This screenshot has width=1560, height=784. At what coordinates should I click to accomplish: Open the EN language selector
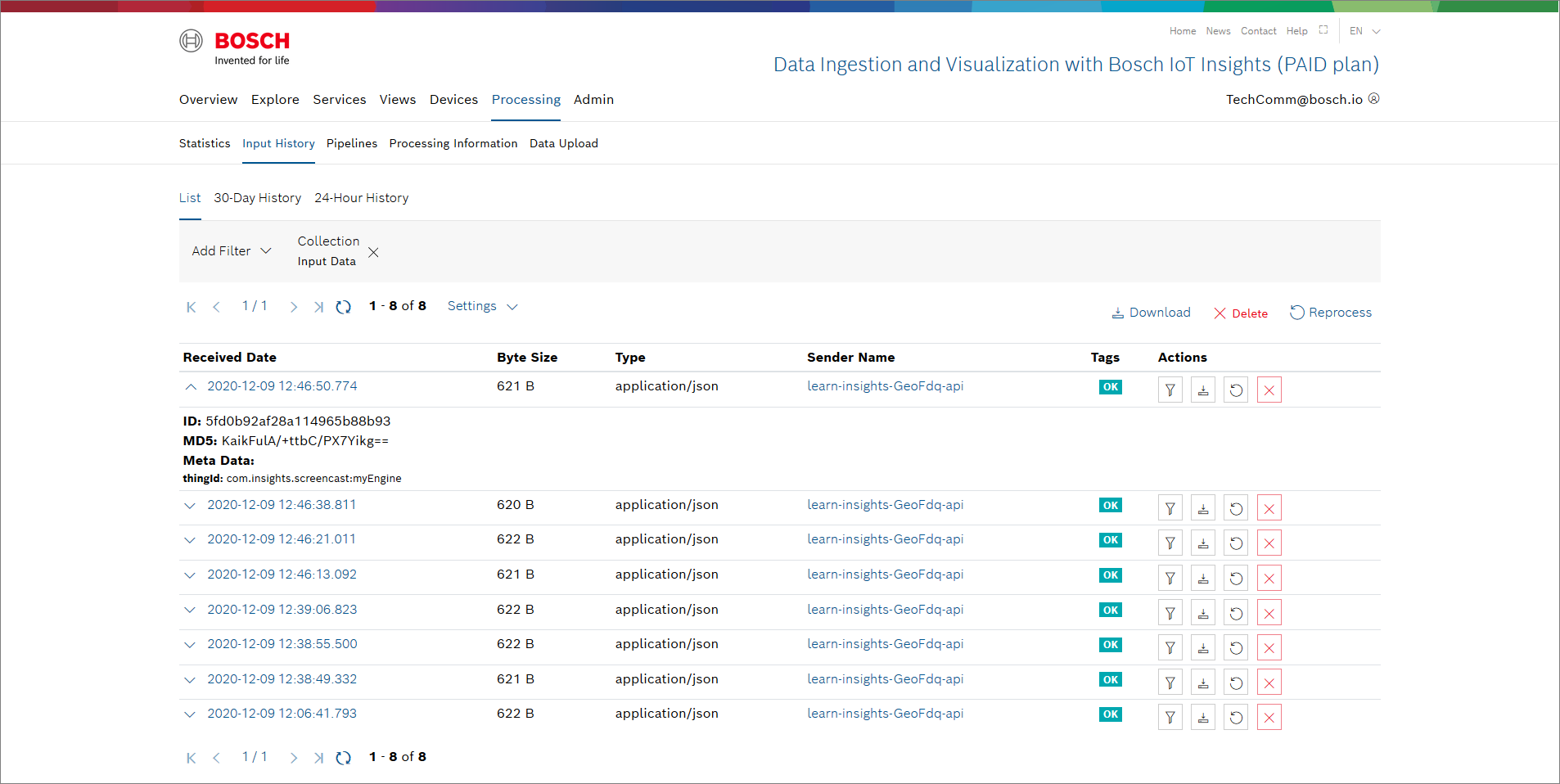[x=1364, y=31]
